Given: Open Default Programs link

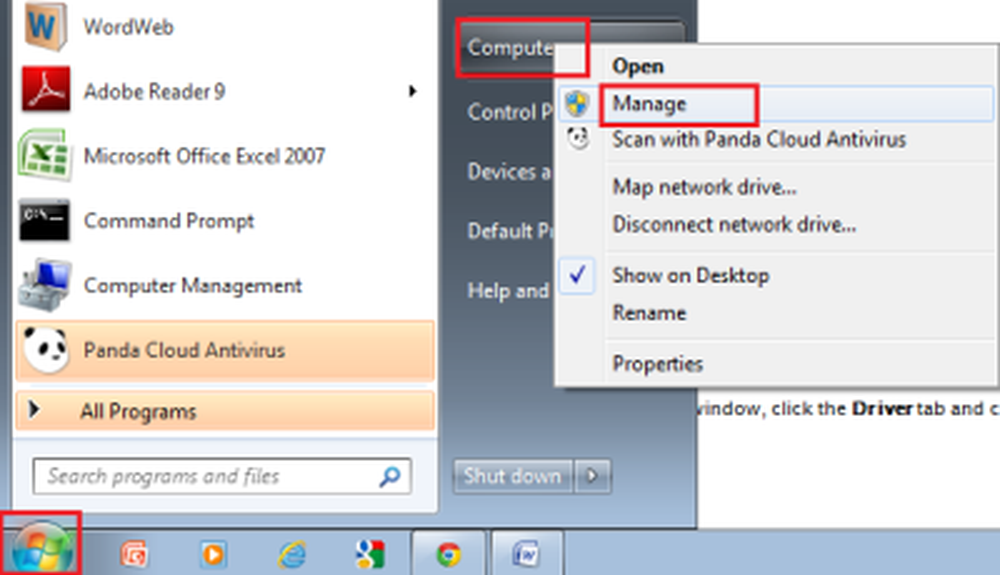Looking at the screenshot, I should pos(510,230).
